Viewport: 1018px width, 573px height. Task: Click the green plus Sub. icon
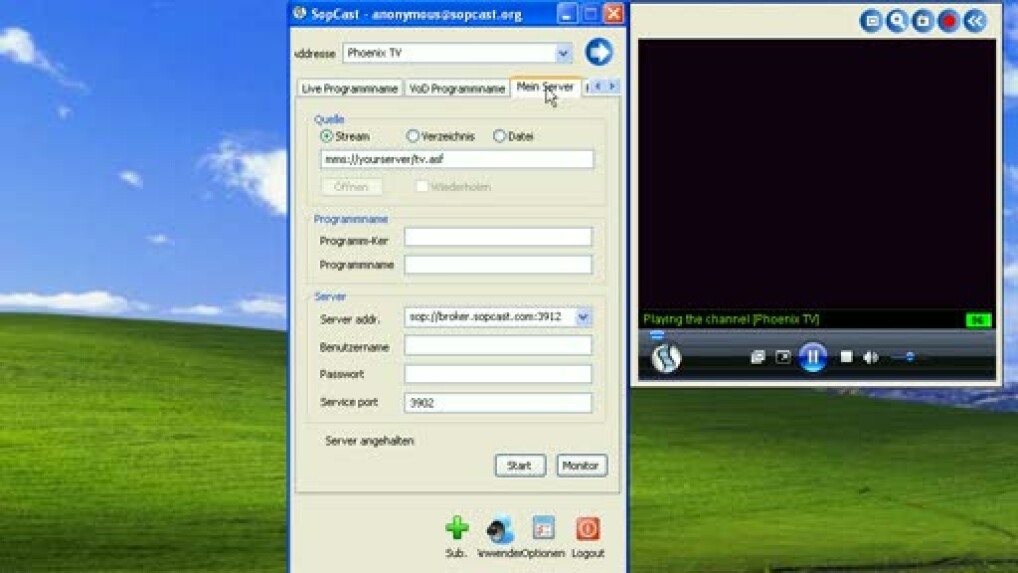point(457,529)
